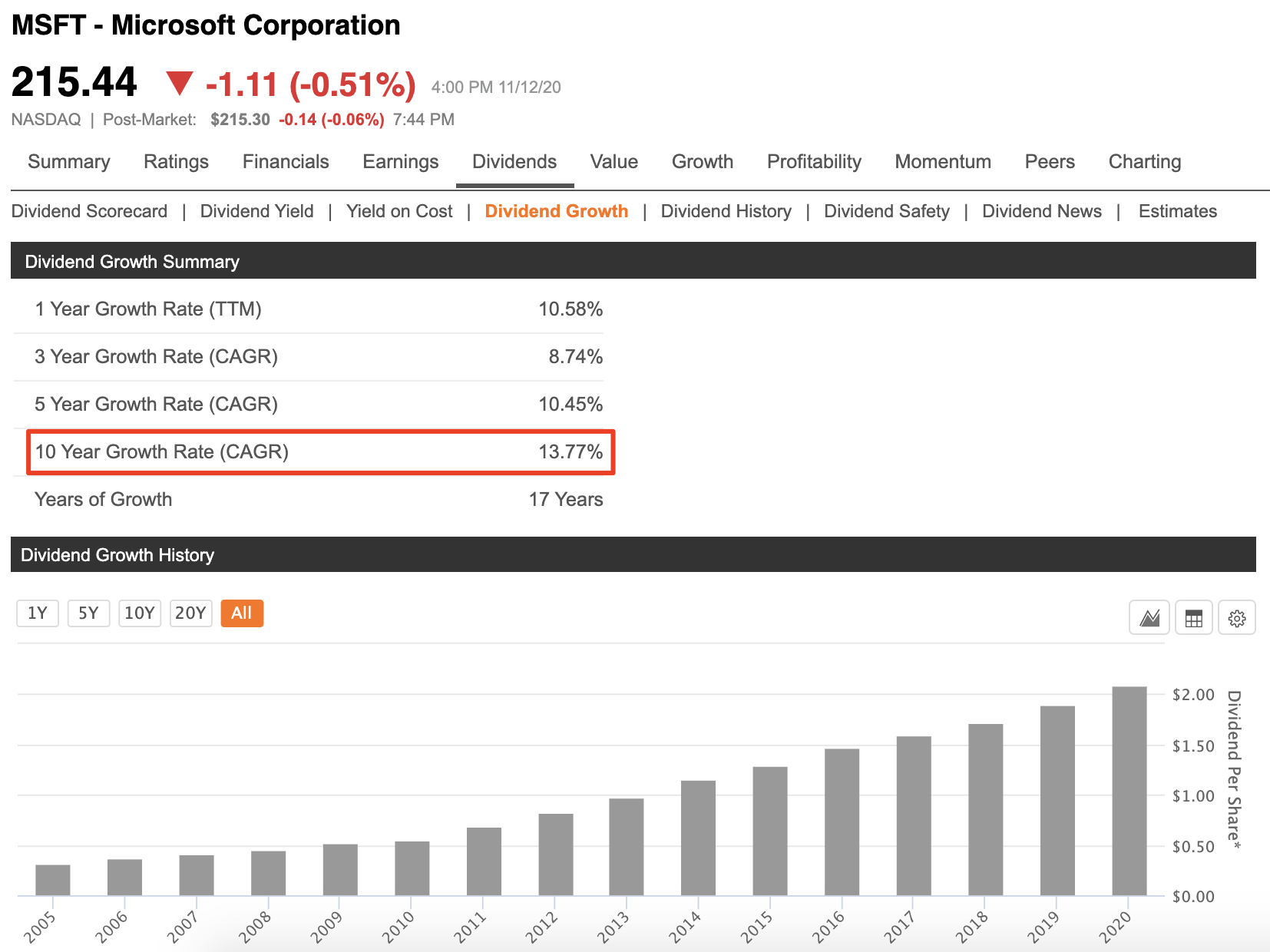Select the All chart range button
This screenshot has width=1270, height=952.
(242, 613)
